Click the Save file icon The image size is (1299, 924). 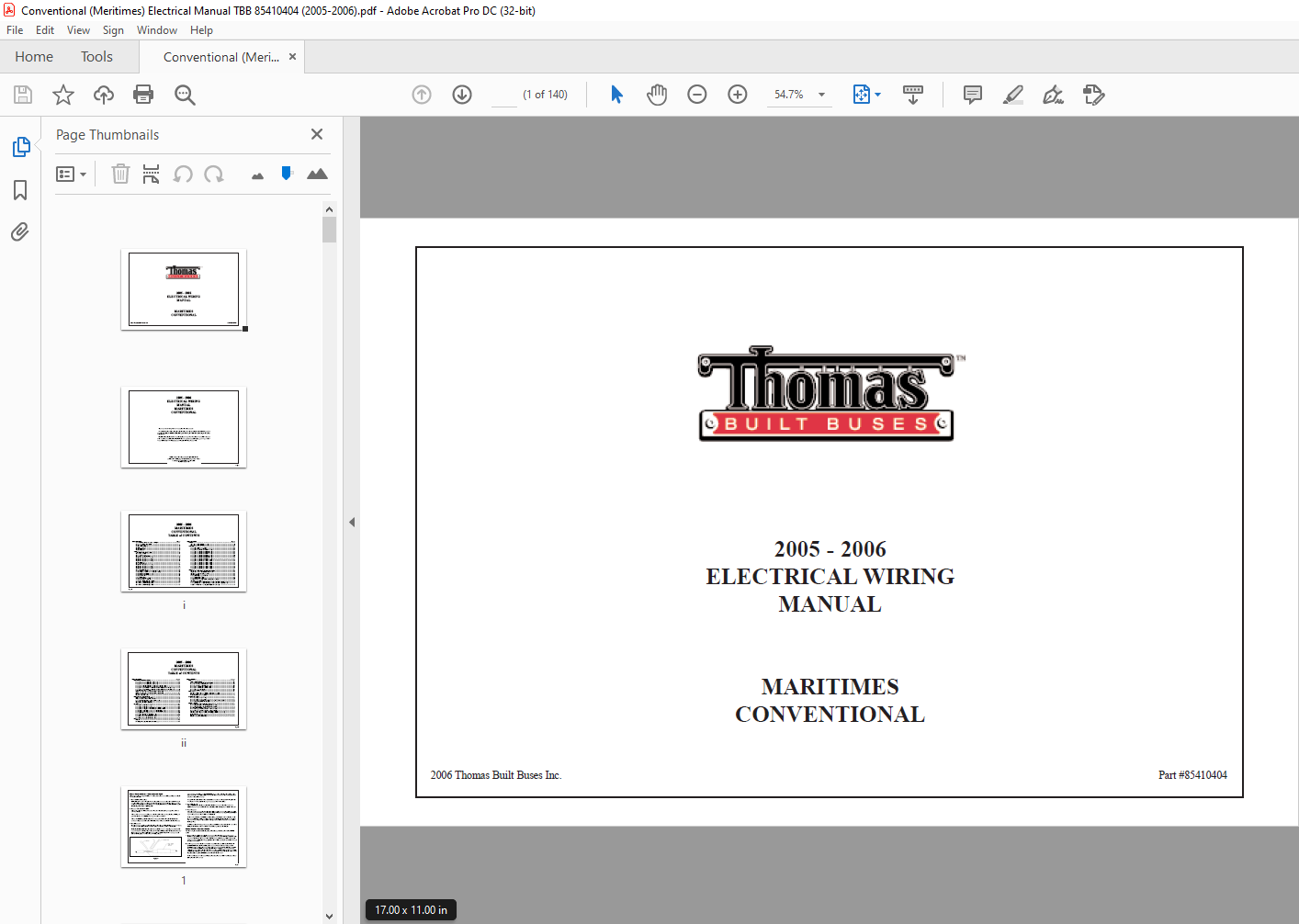(23, 95)
